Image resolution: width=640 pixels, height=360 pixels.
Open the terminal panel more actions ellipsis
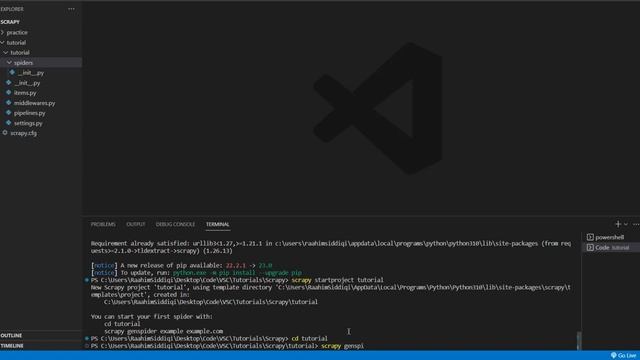tap(636, 224)
